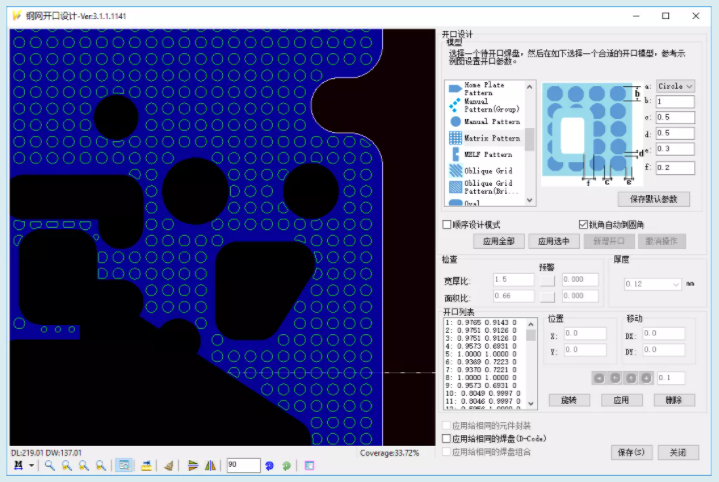Click 保存默认参数 button
The height and width of the screenshot is (482, 719).
tap(653, 199)
